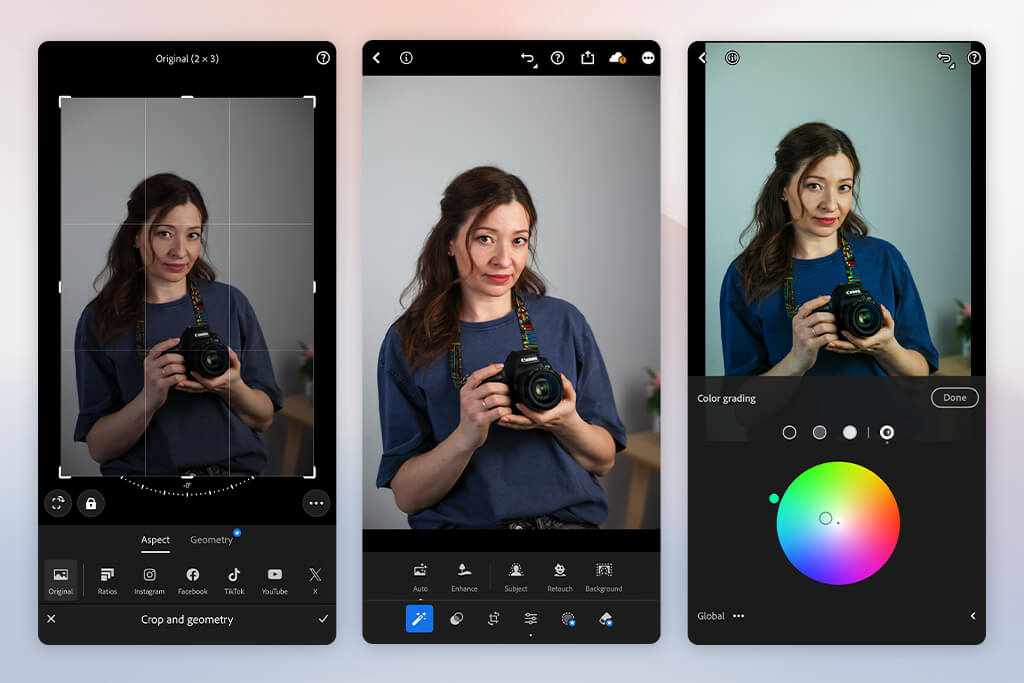Adjust the straighten angle dial
Image resolution: width=1024 pixels, height=683 pixels.
[187, 486]
